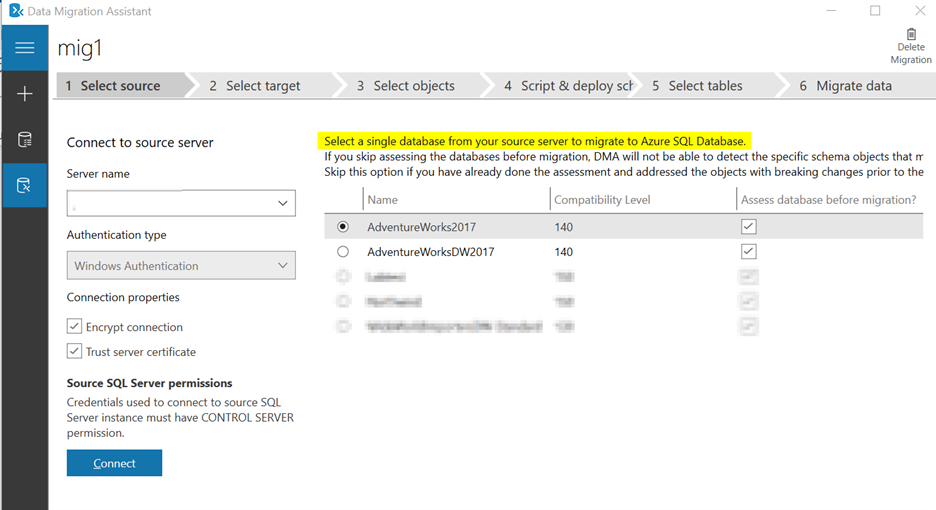Screen dimensions: 936x510
Task: Click the AdventureWorksDW2017 database name
Action: (x=430, y=252)
